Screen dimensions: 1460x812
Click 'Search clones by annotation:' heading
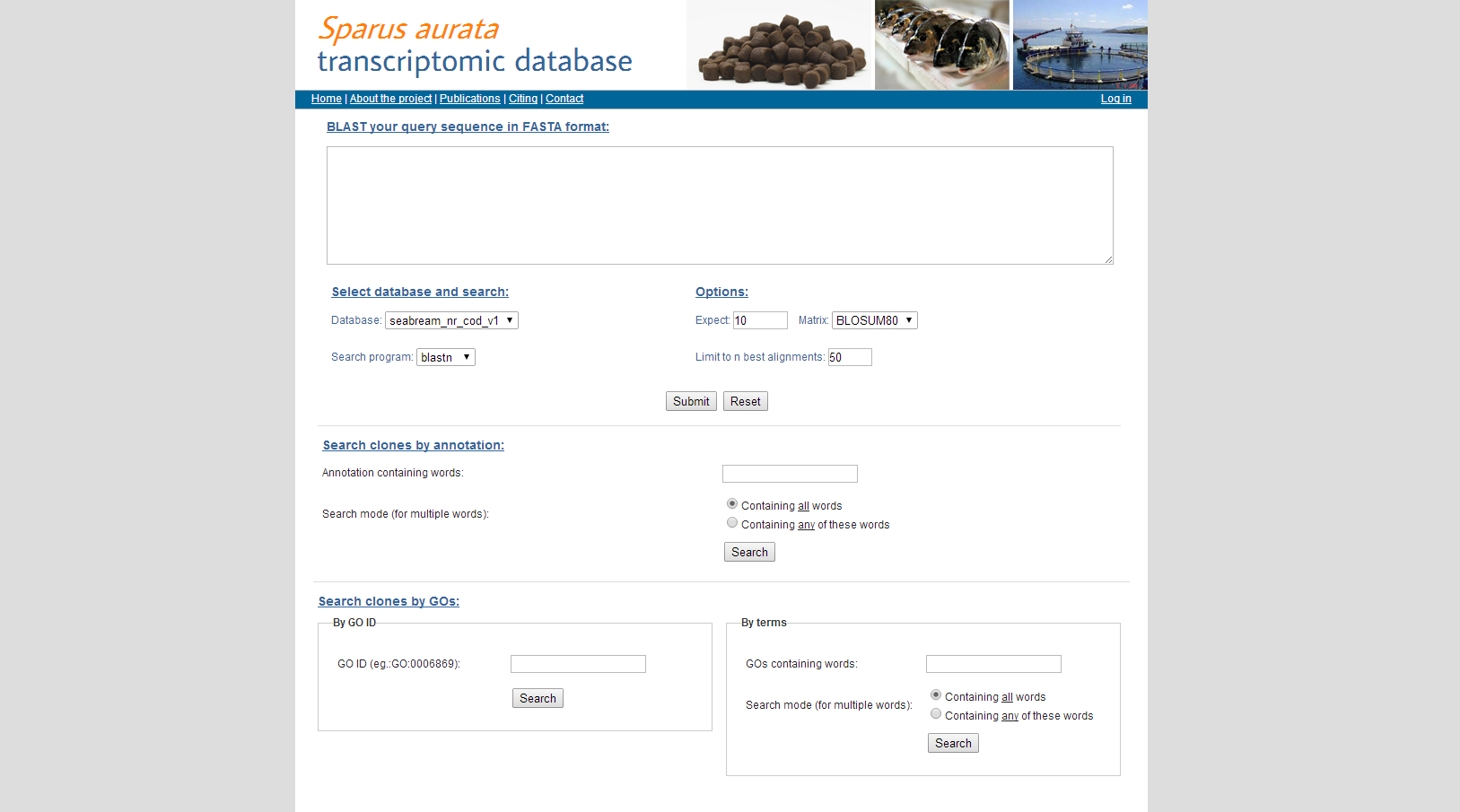tap(414, 445)
